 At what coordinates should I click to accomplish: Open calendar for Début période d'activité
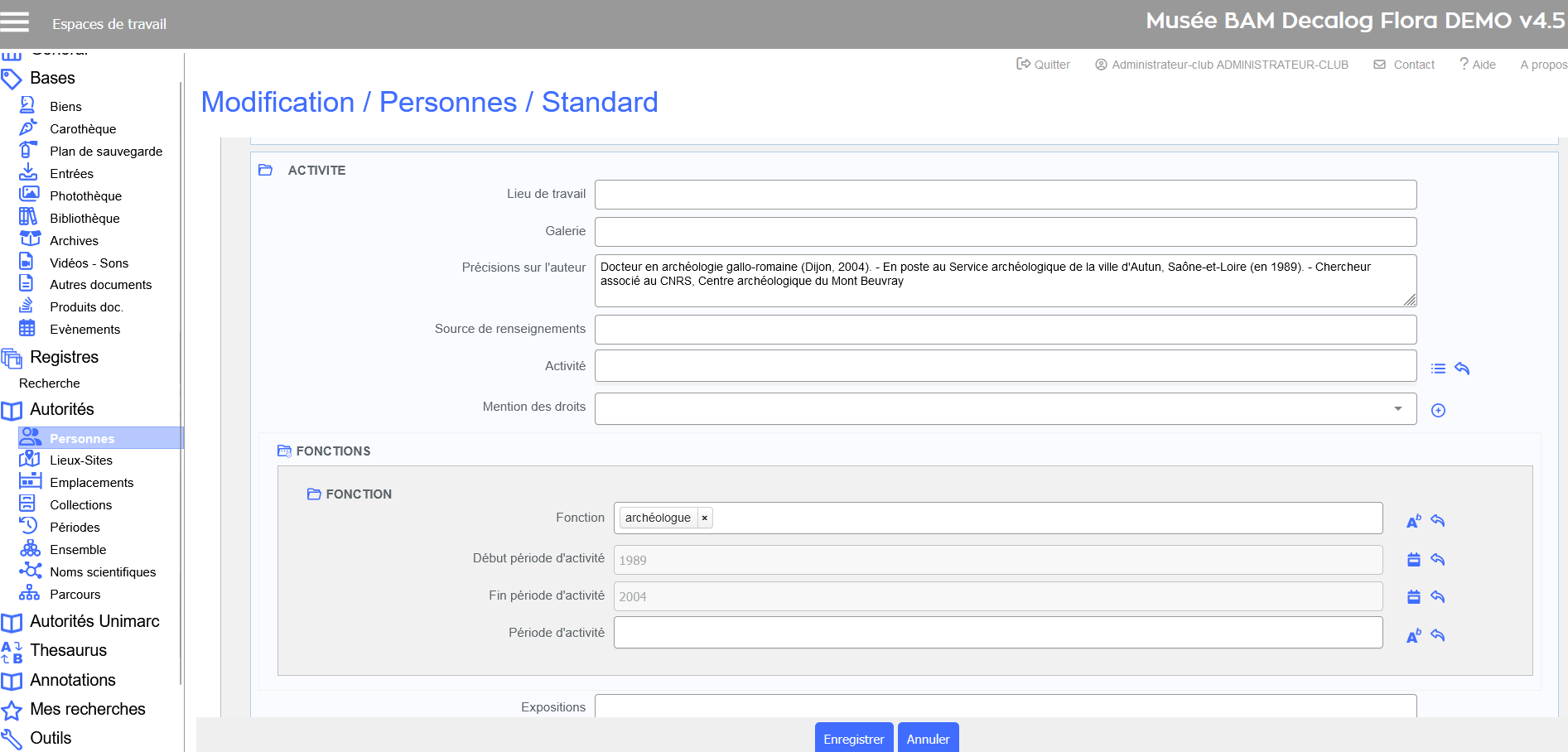[x=1414, y=560]
